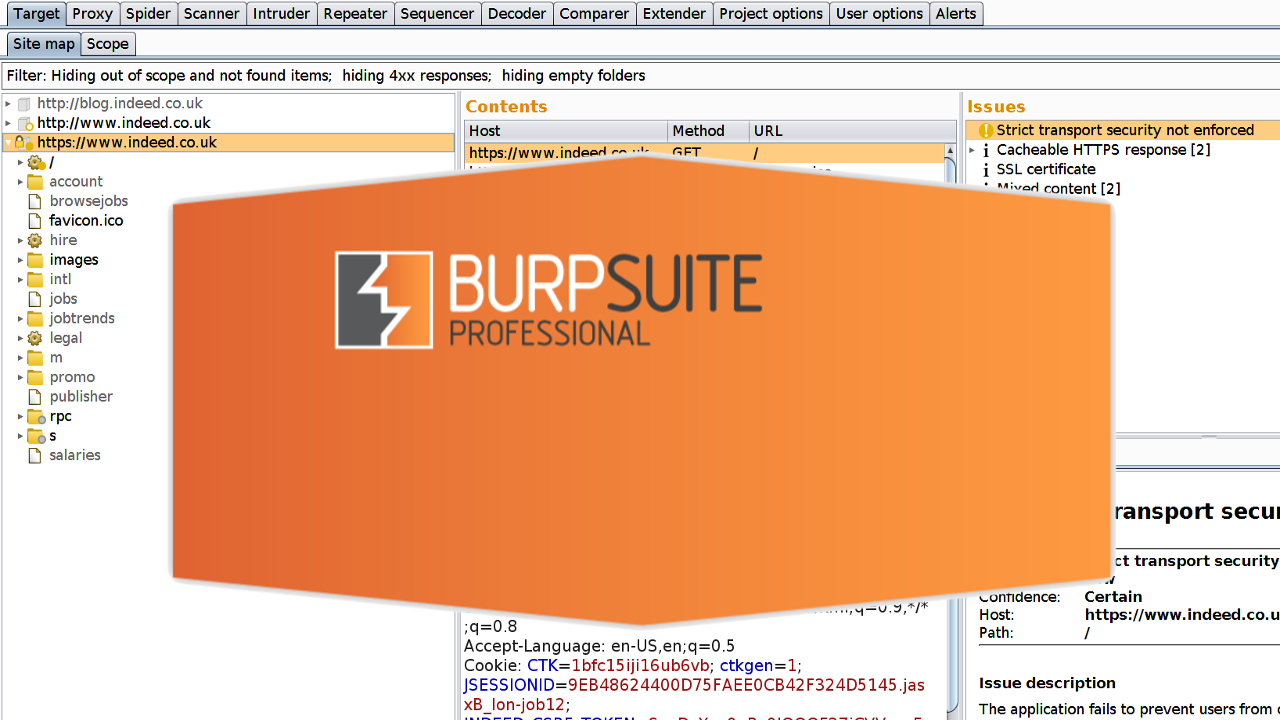
Task: Click the file icon next to "favicon.ico"
Action: click(35, 220)
